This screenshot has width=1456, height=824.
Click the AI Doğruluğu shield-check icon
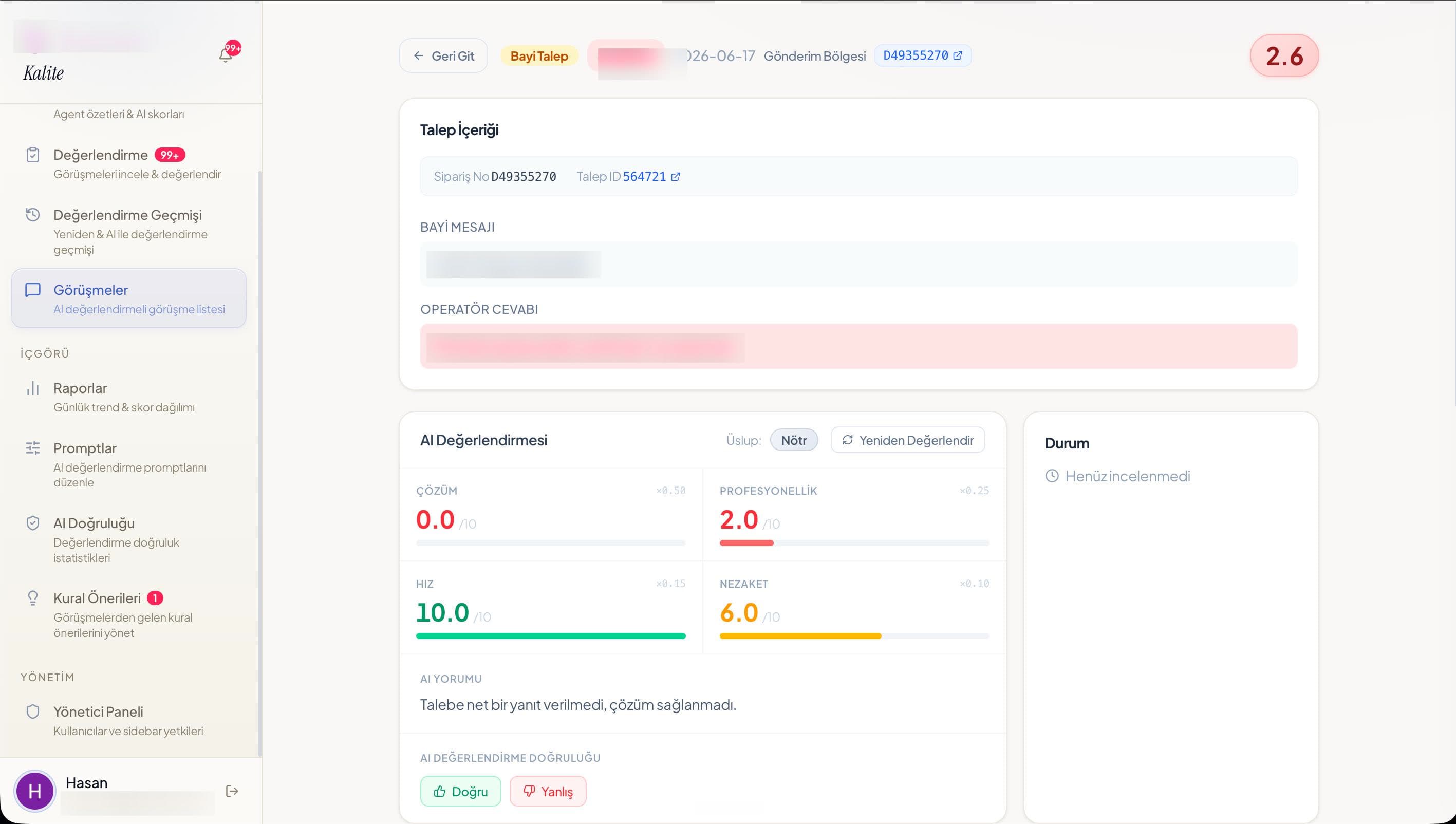[33, 522]
